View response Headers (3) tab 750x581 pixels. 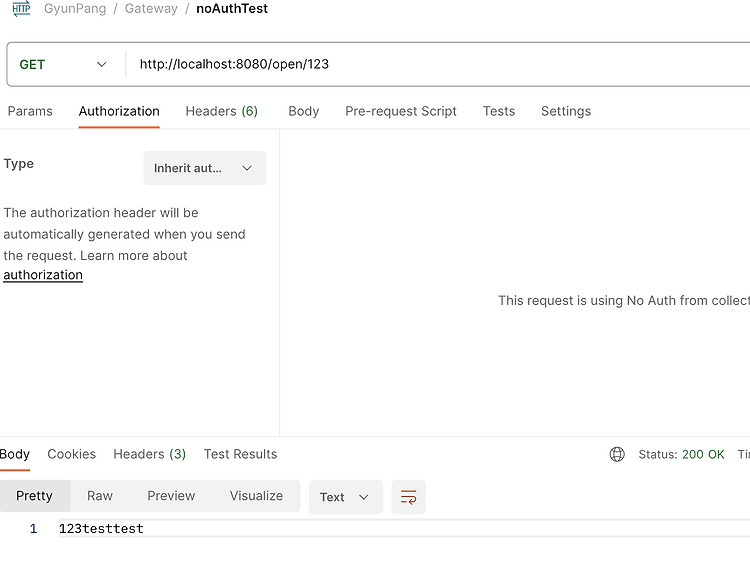click(150, 454)
